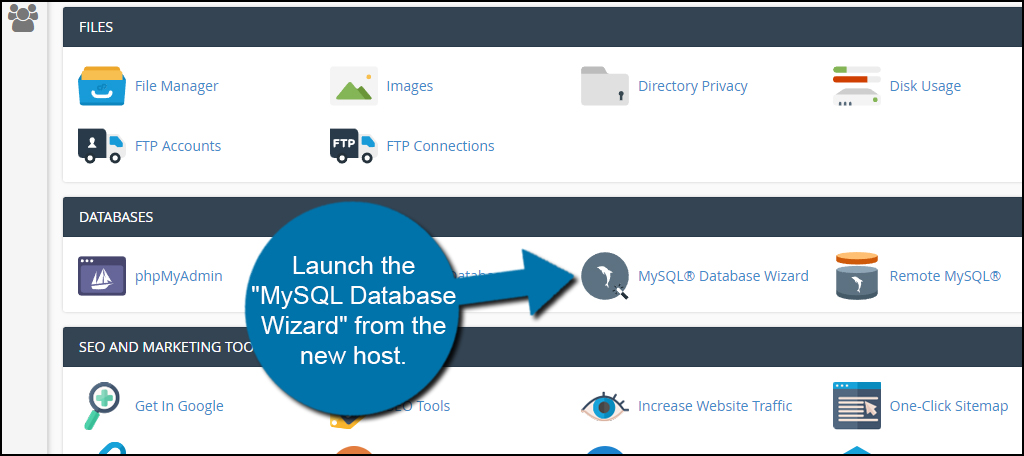Open the MySQL® Database Wizard link
Screen dimensions: 1024x456
[x=723, y=276]
